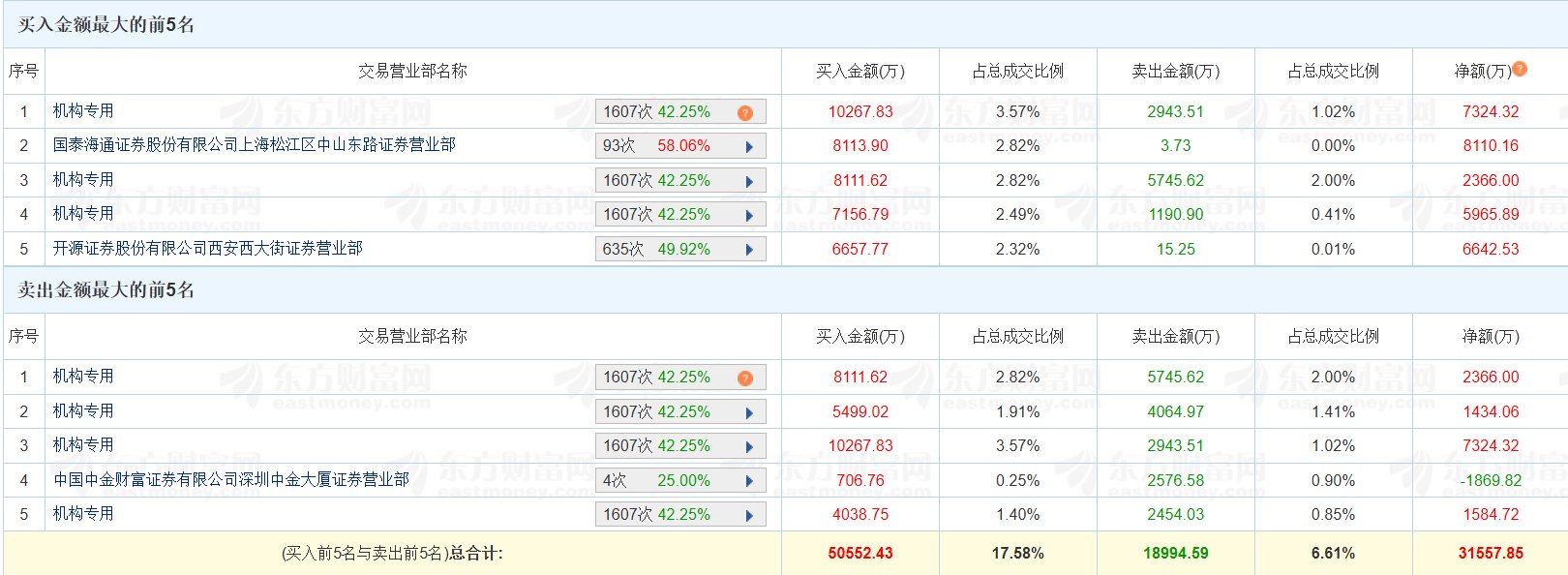Open 国泰海通证券 上海松江区中山东路 branch link

[x=254, y=145]
